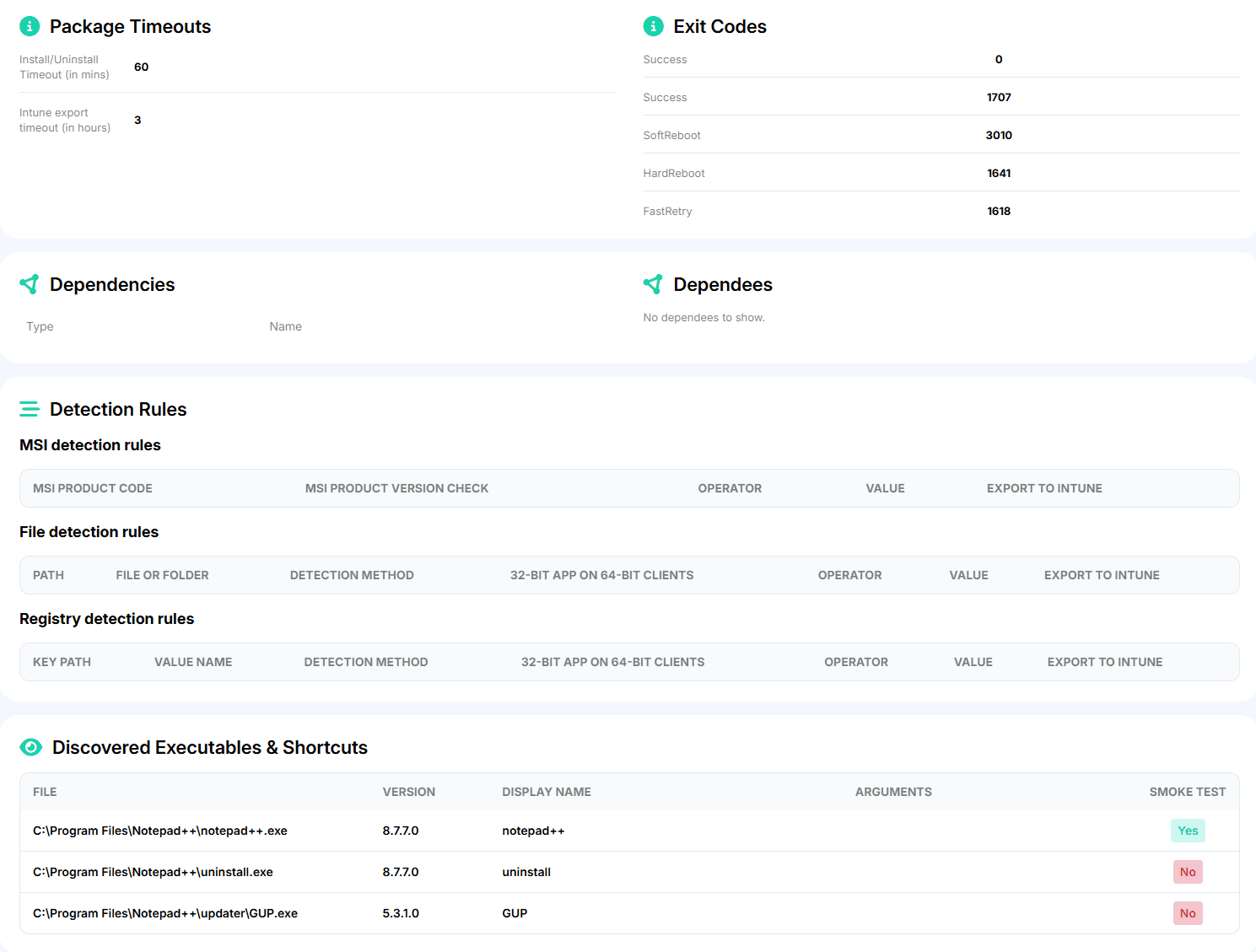Click the Package Timeouts info icon
The height and width of the screenshot is (952, 1256).
click(30, 26)
